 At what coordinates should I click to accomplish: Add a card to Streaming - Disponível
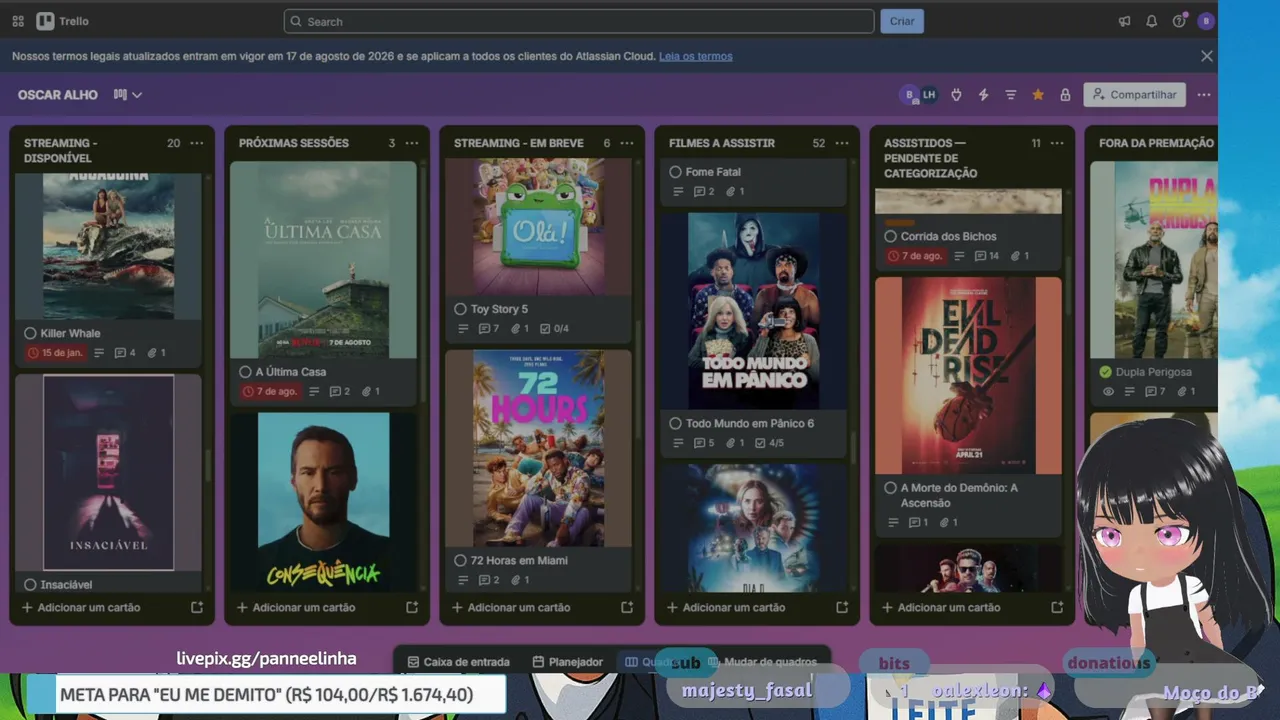point(81,607)
